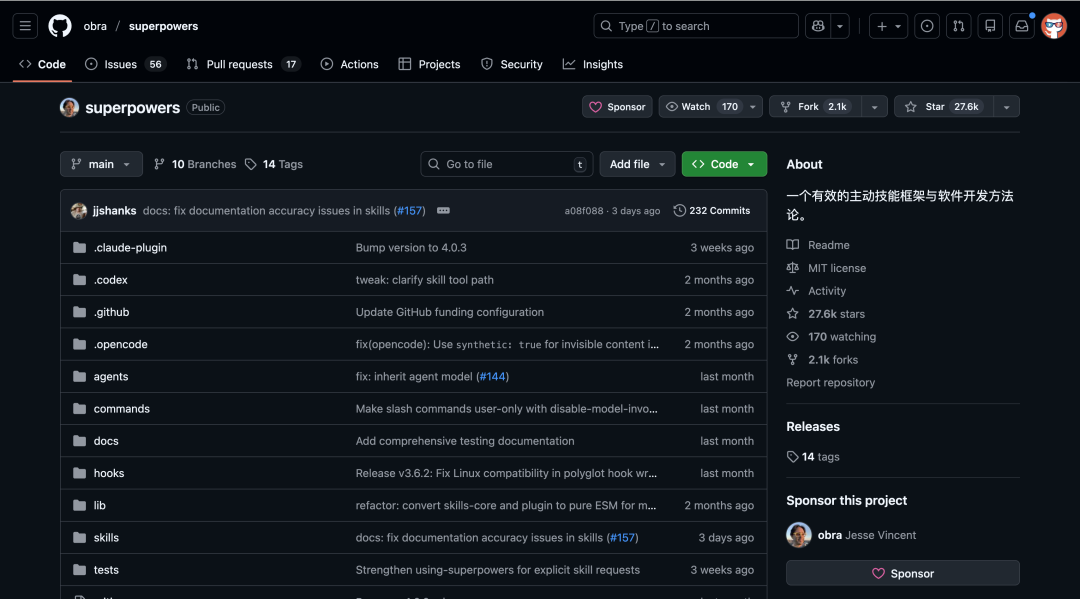Open commit hash a08f088
This screenshot has width=1080, height=599.
tap(583, 211)
